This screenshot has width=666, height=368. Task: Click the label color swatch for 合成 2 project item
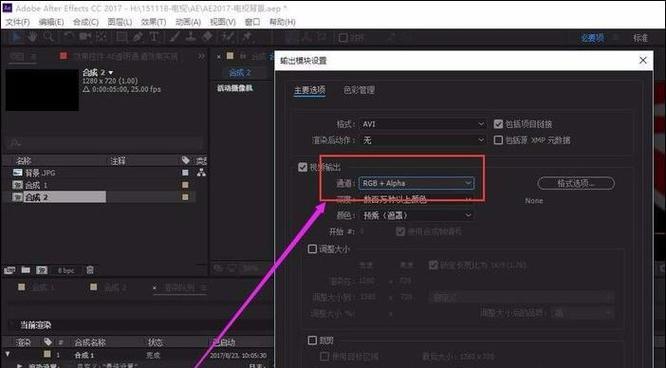185,197
